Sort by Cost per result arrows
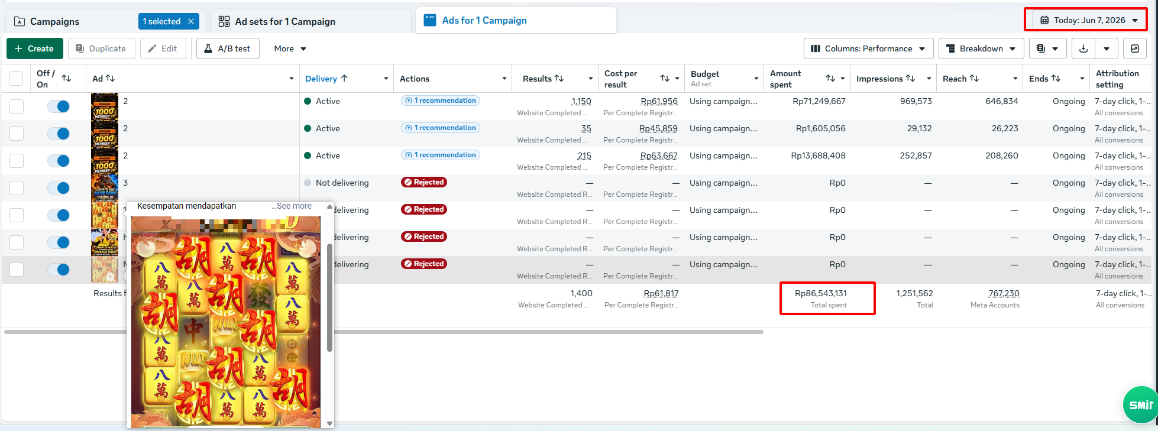The height and width of the screenshot is (431, 1158). point(665,78)
